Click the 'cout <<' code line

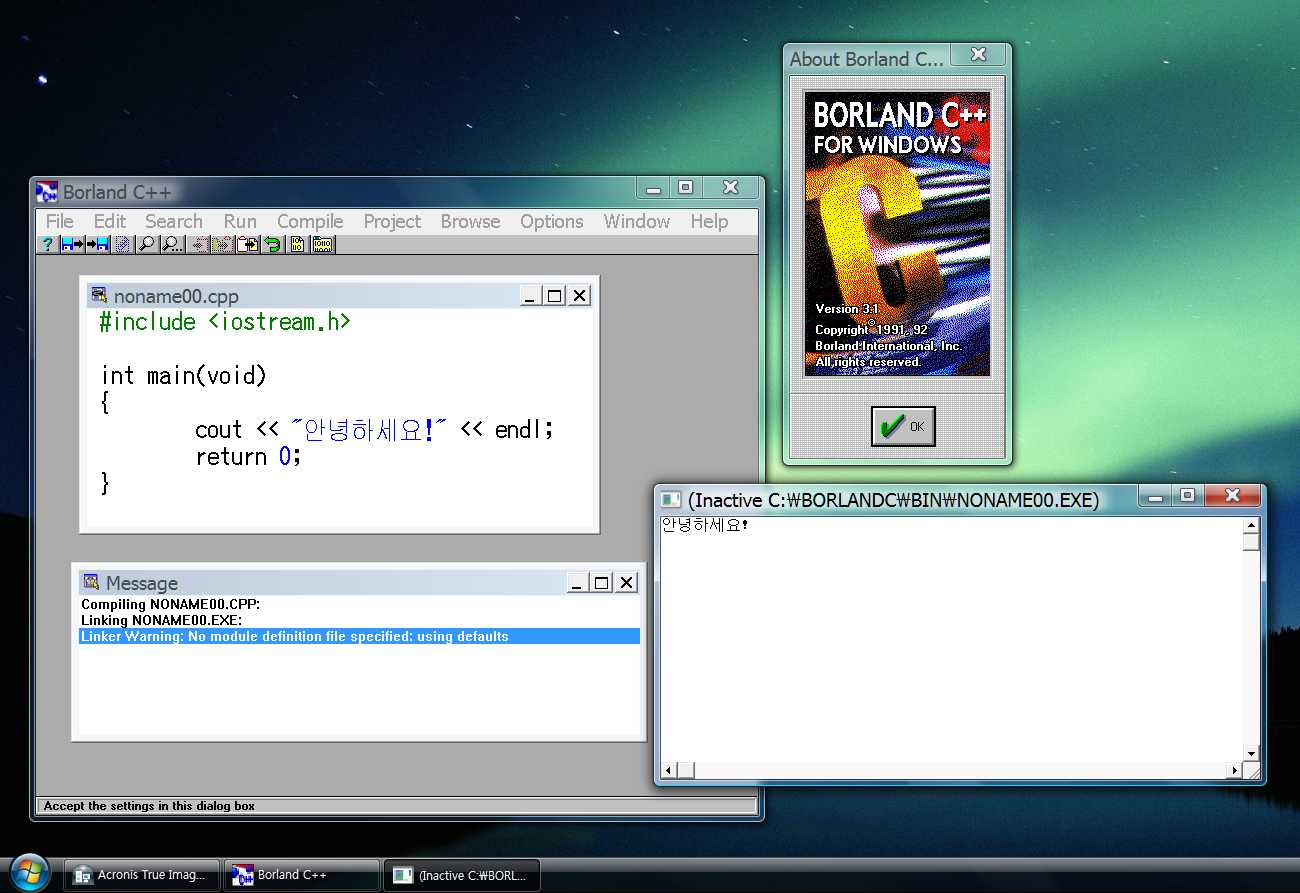click(x=375, y=429)
